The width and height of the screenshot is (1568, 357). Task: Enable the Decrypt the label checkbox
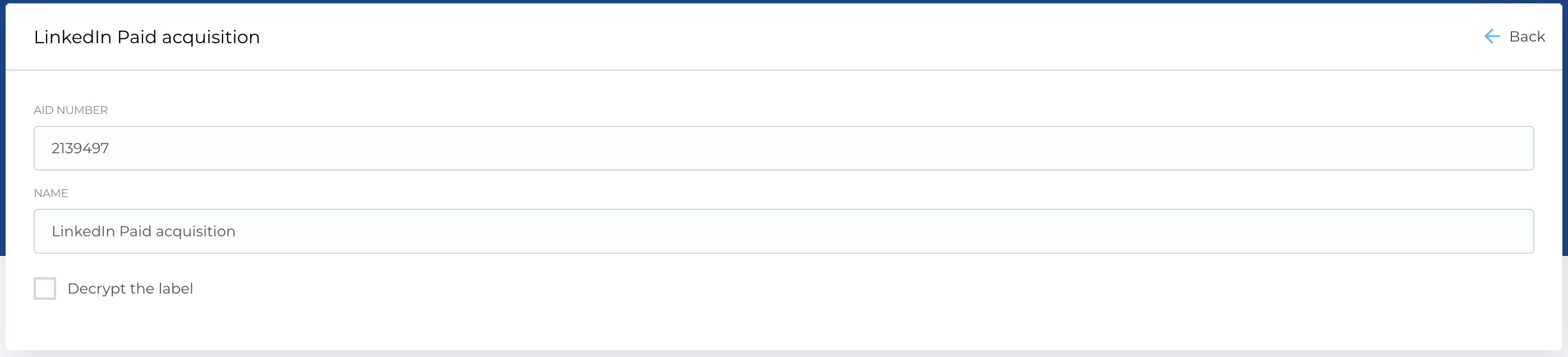[x=44, y=288]
